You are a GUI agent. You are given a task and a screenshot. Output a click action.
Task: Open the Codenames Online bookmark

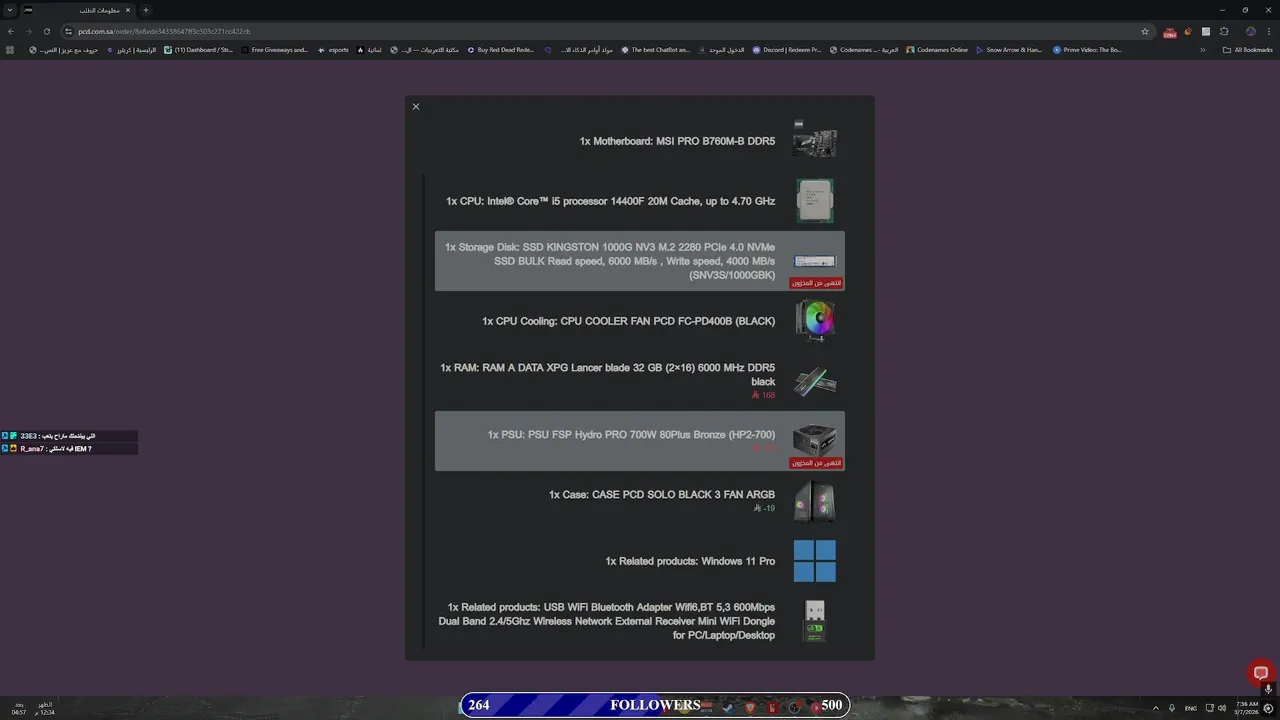[x=937, y=50]
